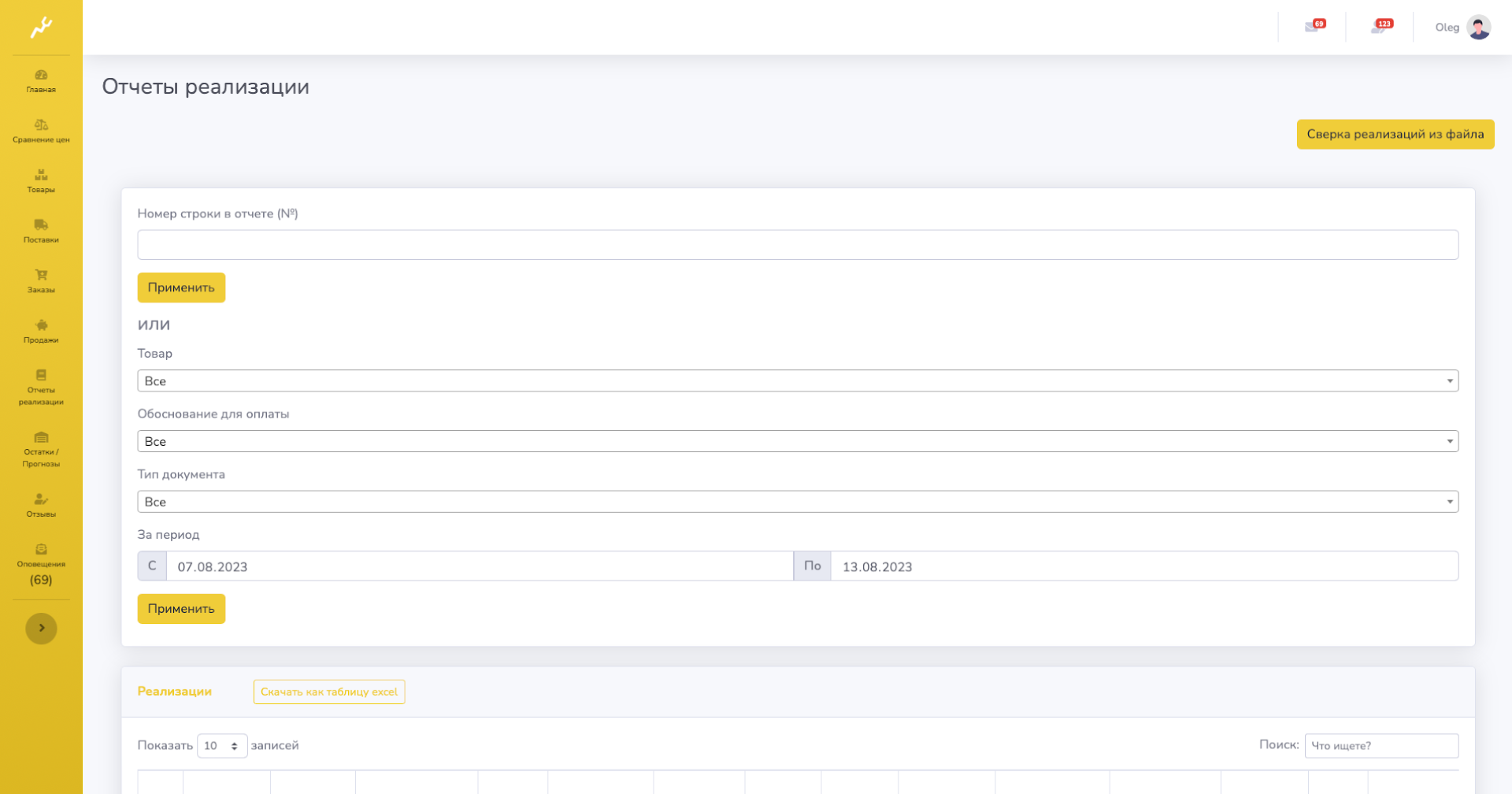Viewport: 1512px width, 794px height.
Task: Click the app logo in the sidebar
Action: click(41, 28)
